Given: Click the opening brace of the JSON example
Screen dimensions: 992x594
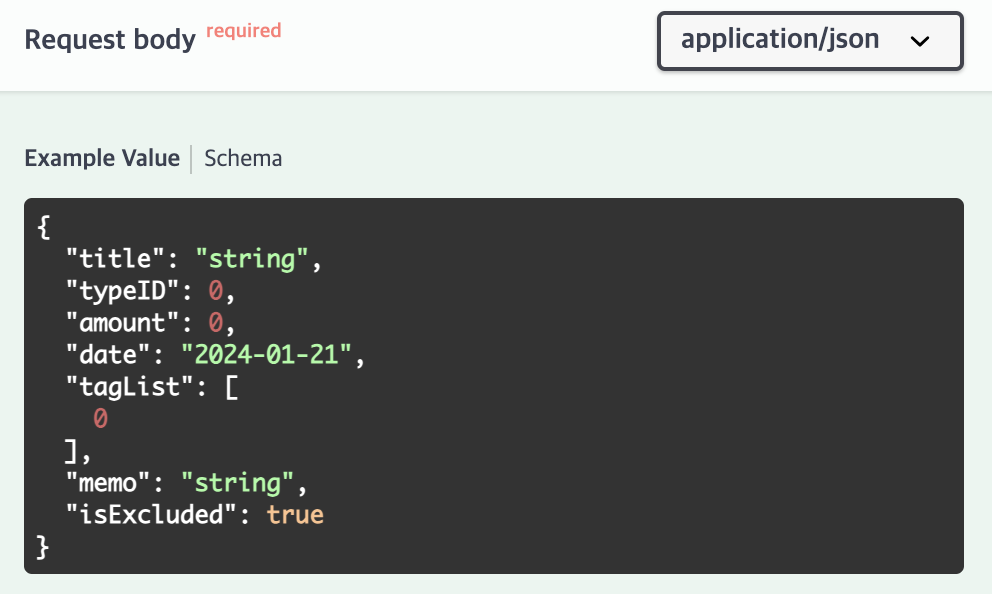Looking at the screenshot, I should point(42,227).
